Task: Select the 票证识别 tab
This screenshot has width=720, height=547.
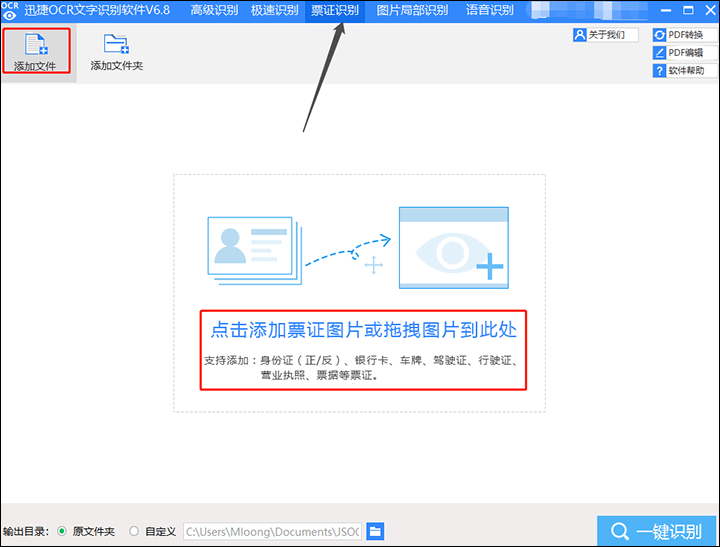Action: (x=336, y=10)
